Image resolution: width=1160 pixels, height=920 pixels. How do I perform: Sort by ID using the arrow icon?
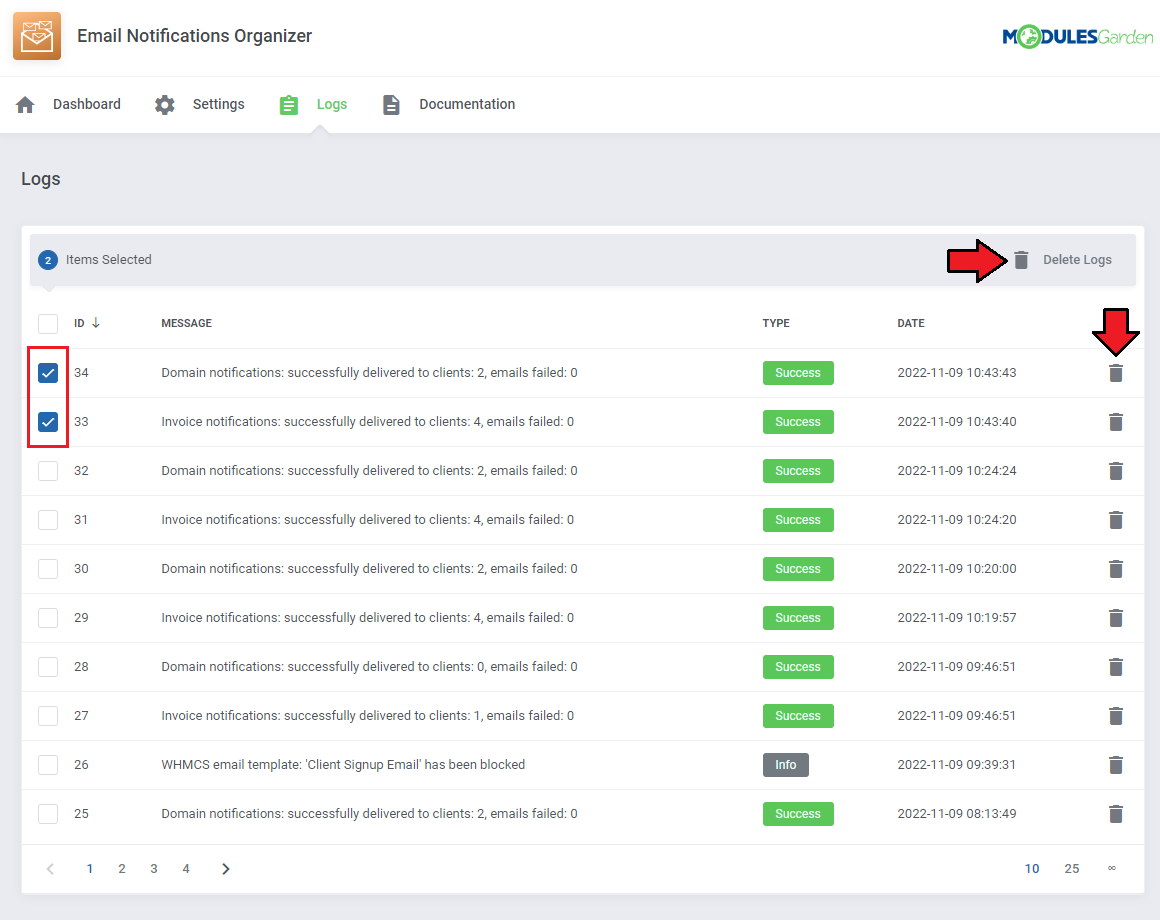pyautogui.click(x=95, y=322)
